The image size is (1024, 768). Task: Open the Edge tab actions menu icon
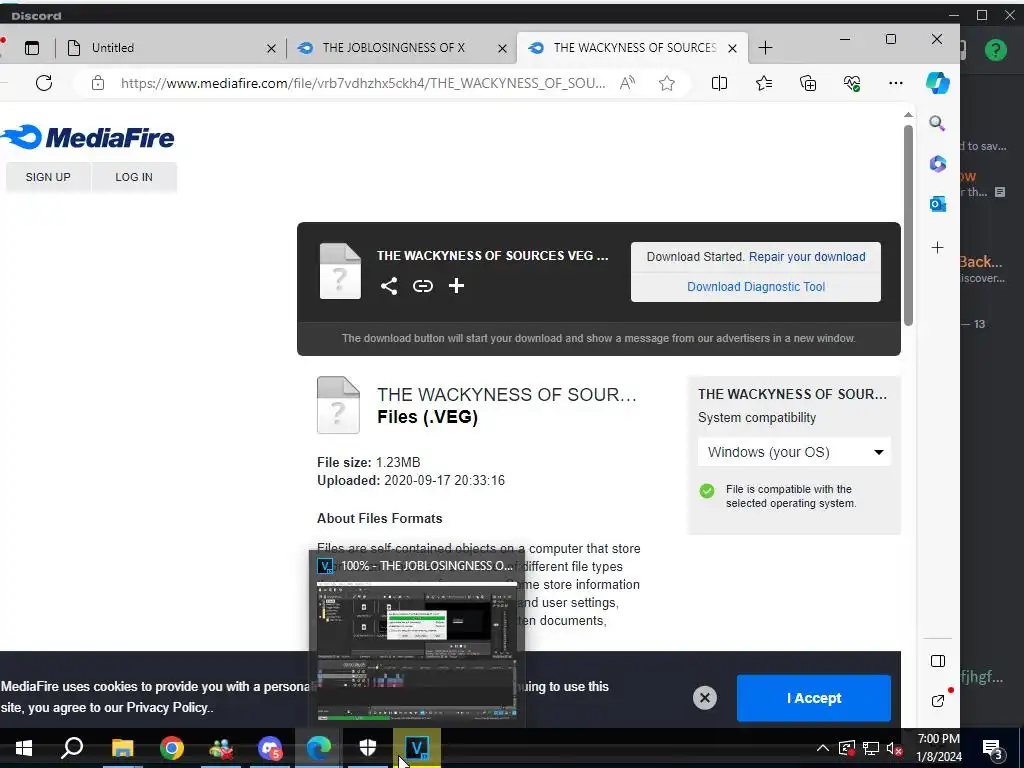32,48
